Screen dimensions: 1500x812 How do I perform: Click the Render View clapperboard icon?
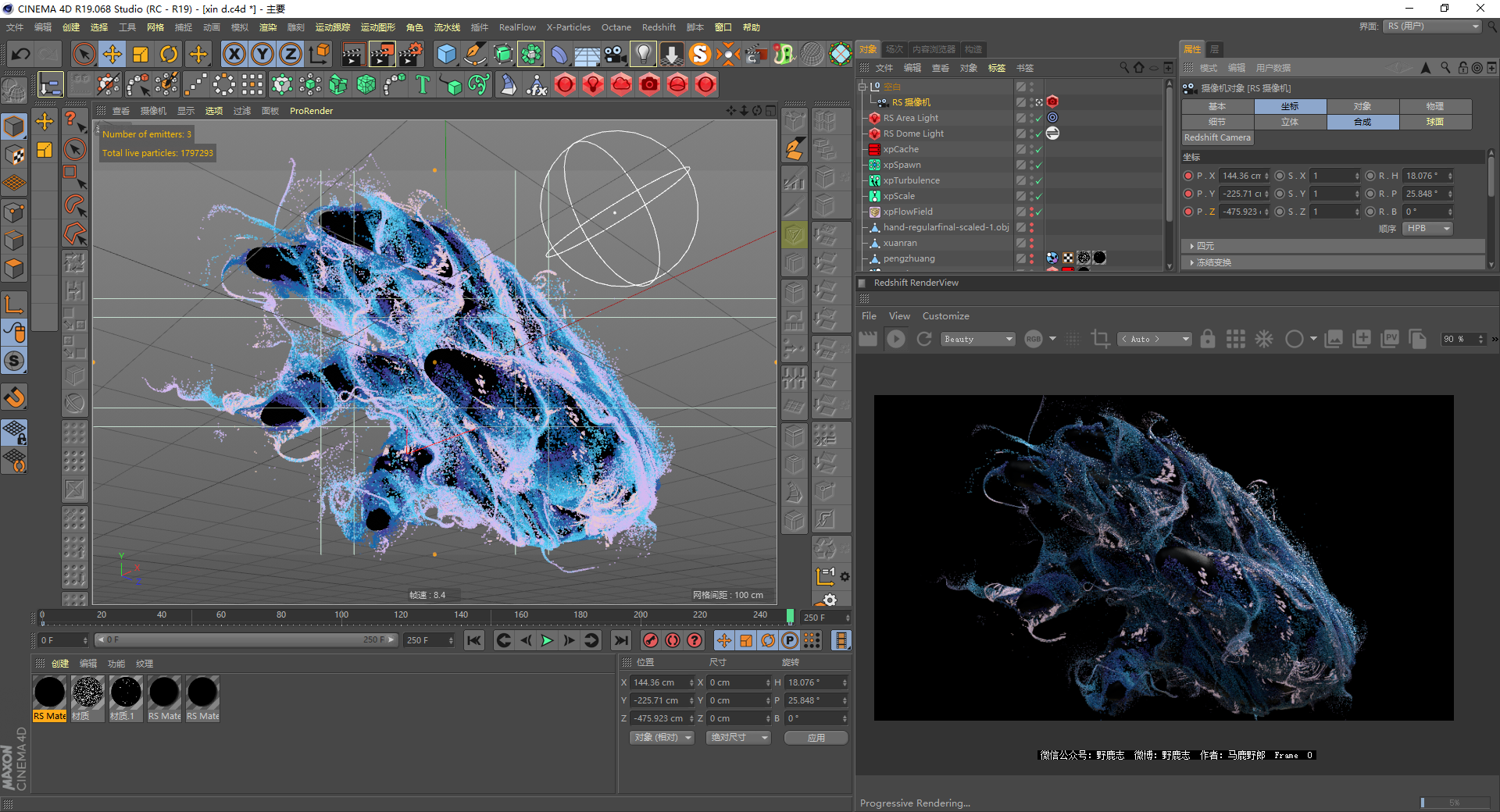(353, 54)
